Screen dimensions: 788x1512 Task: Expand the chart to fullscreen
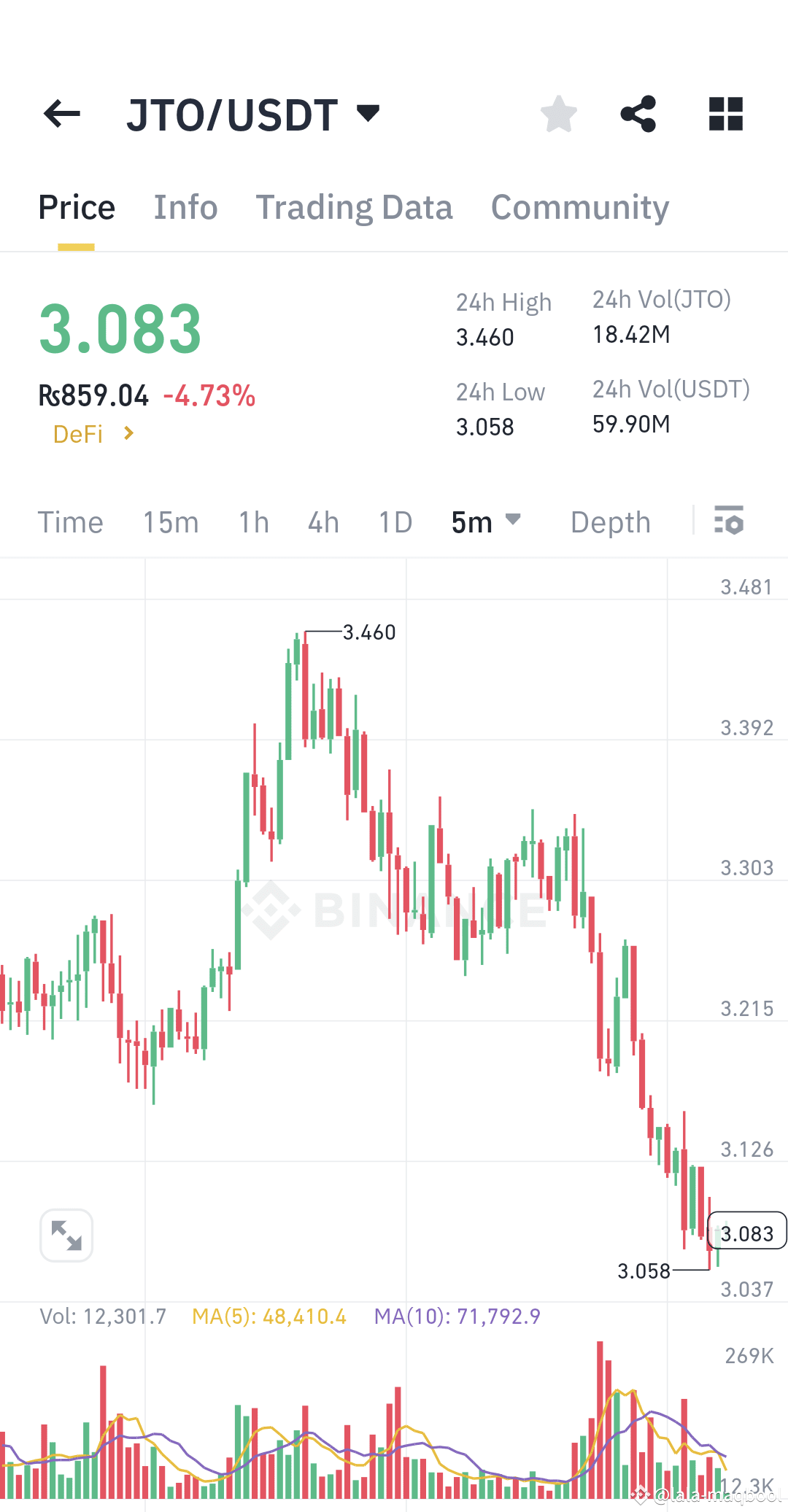coord(66,1235)
